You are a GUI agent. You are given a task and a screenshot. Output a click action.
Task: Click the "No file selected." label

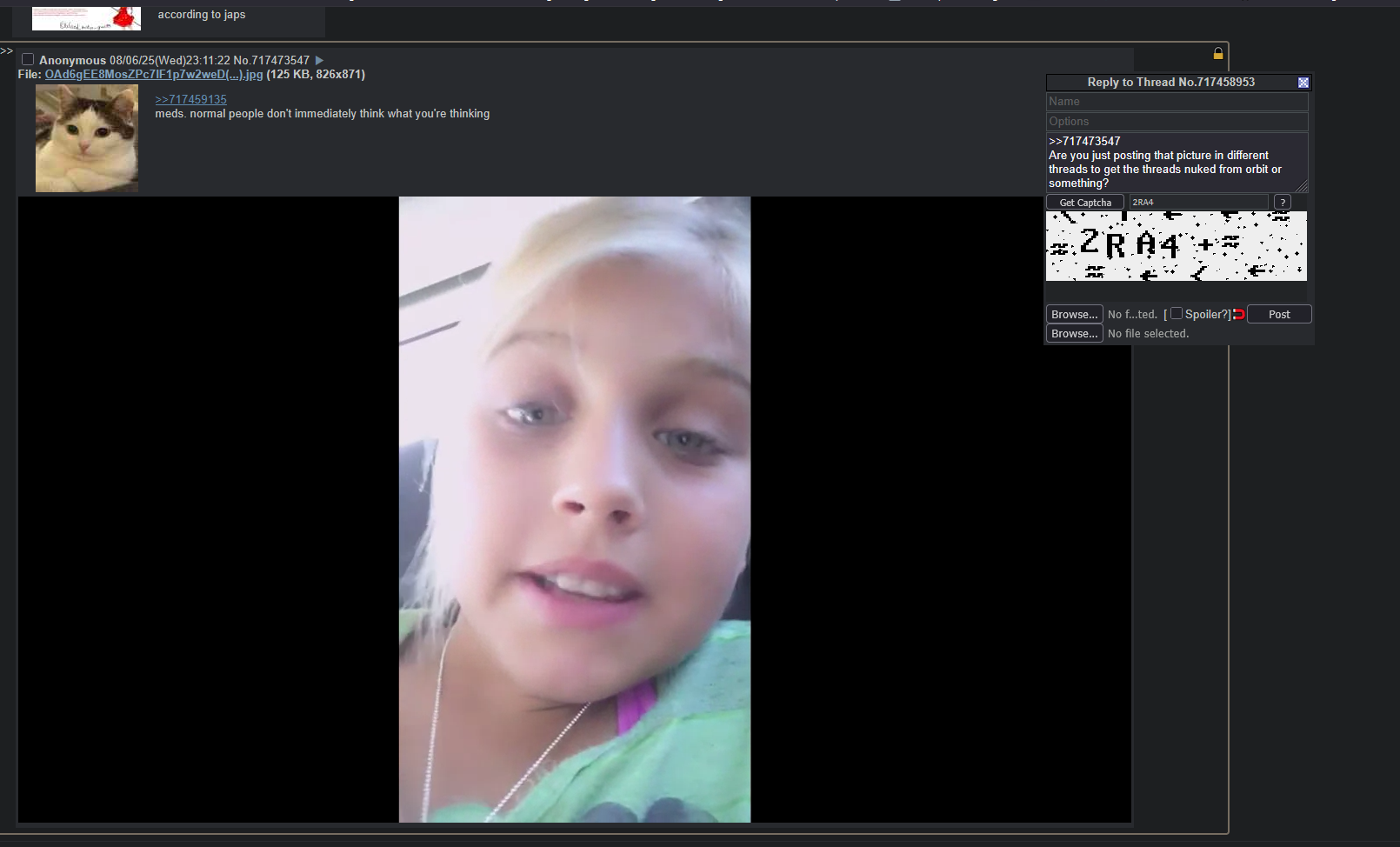(1148, 334)
